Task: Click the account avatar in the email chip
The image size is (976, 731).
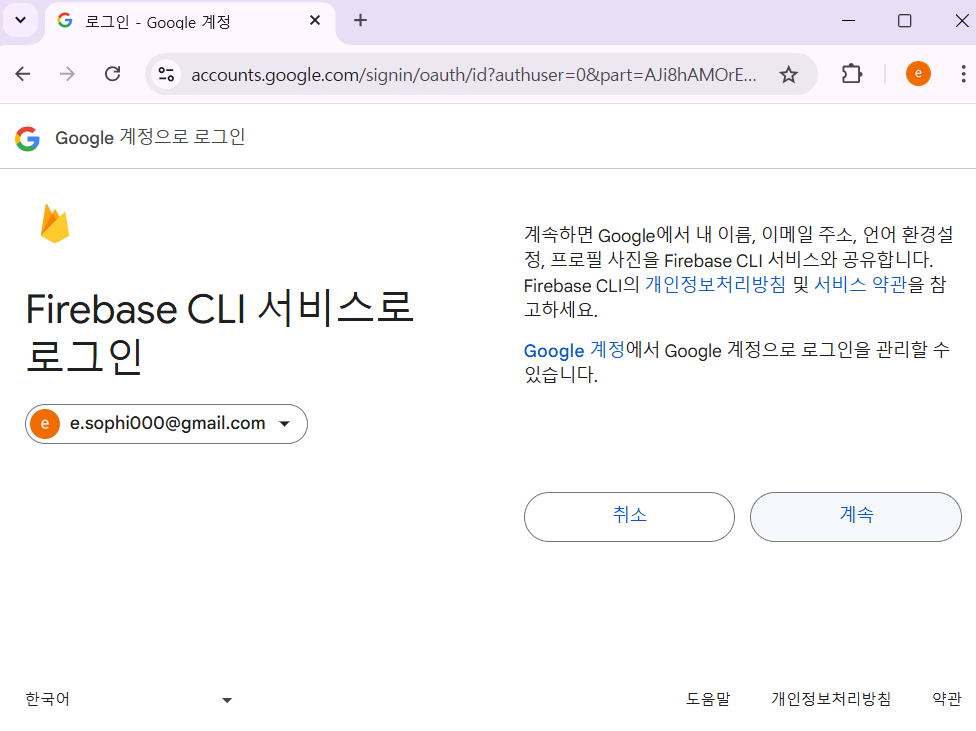Action: pos(45,424)
